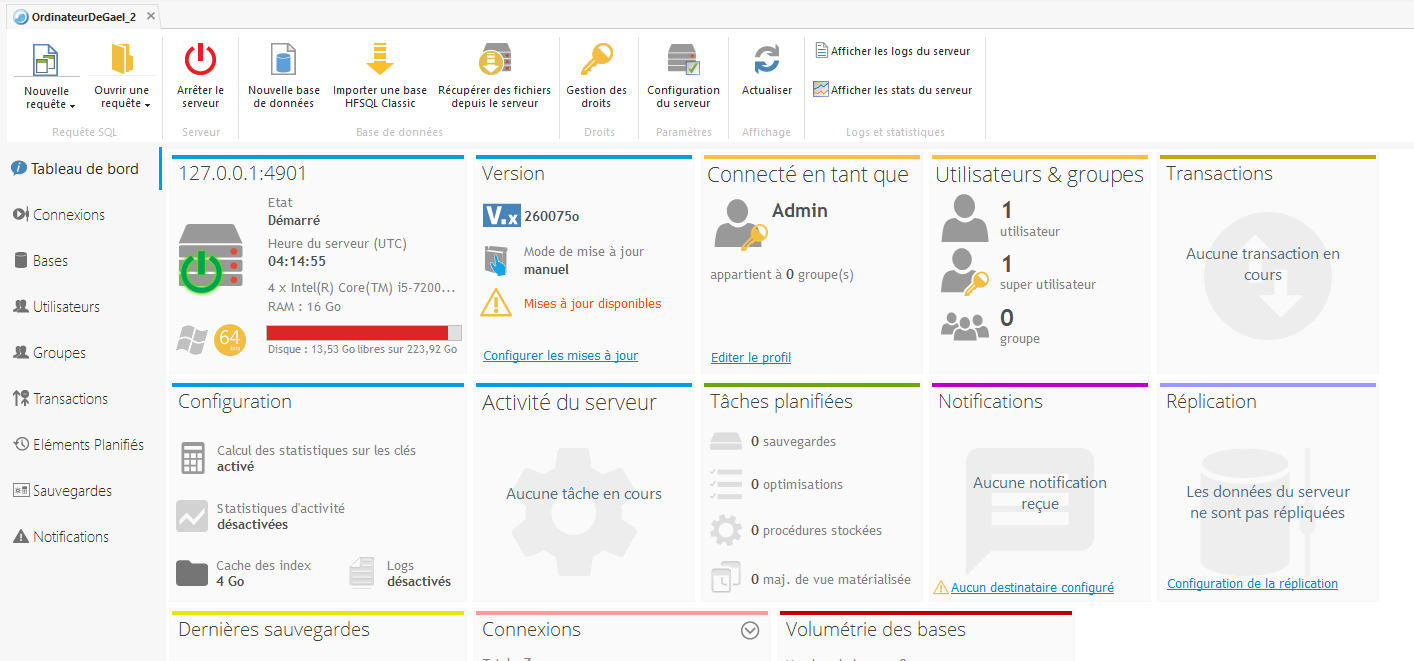Click the 64-bit badge icon

(230, 340)
